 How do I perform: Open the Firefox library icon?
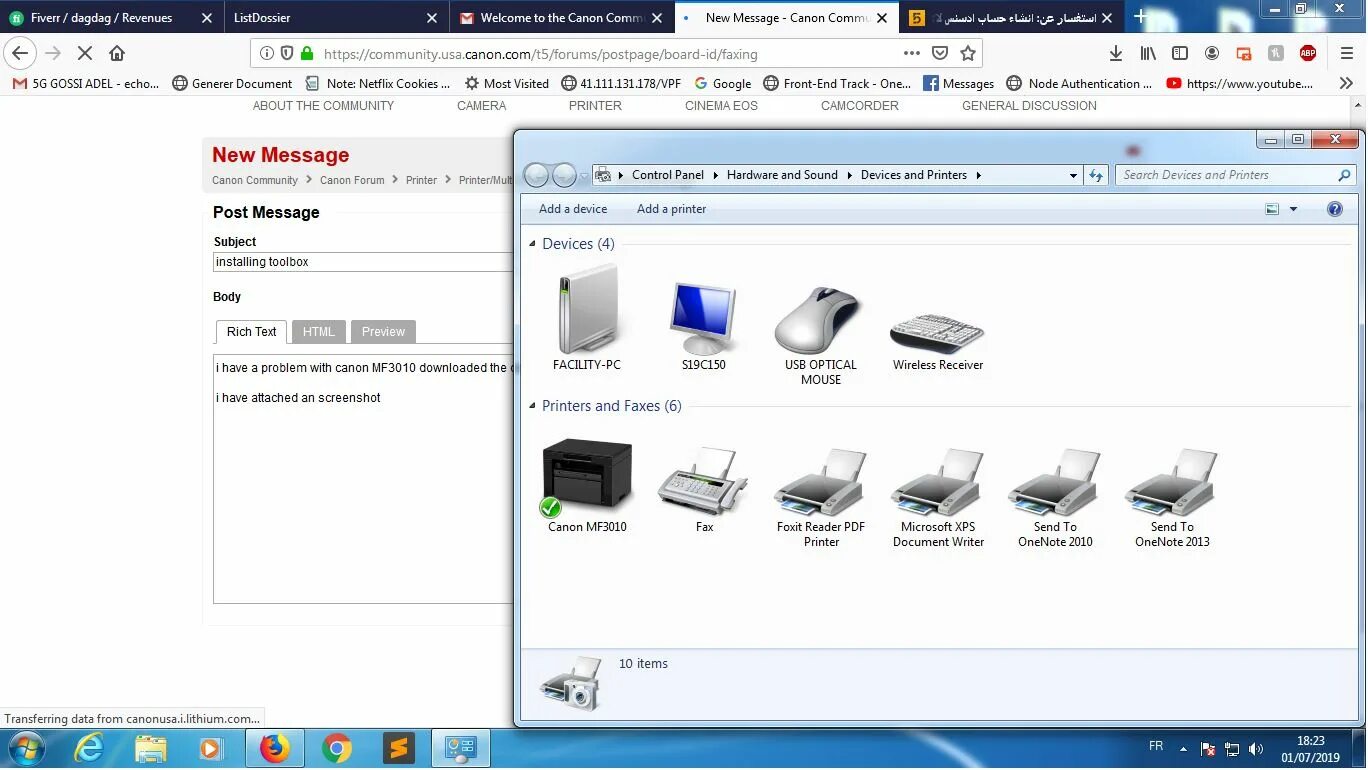click(x=1148, y=54)
